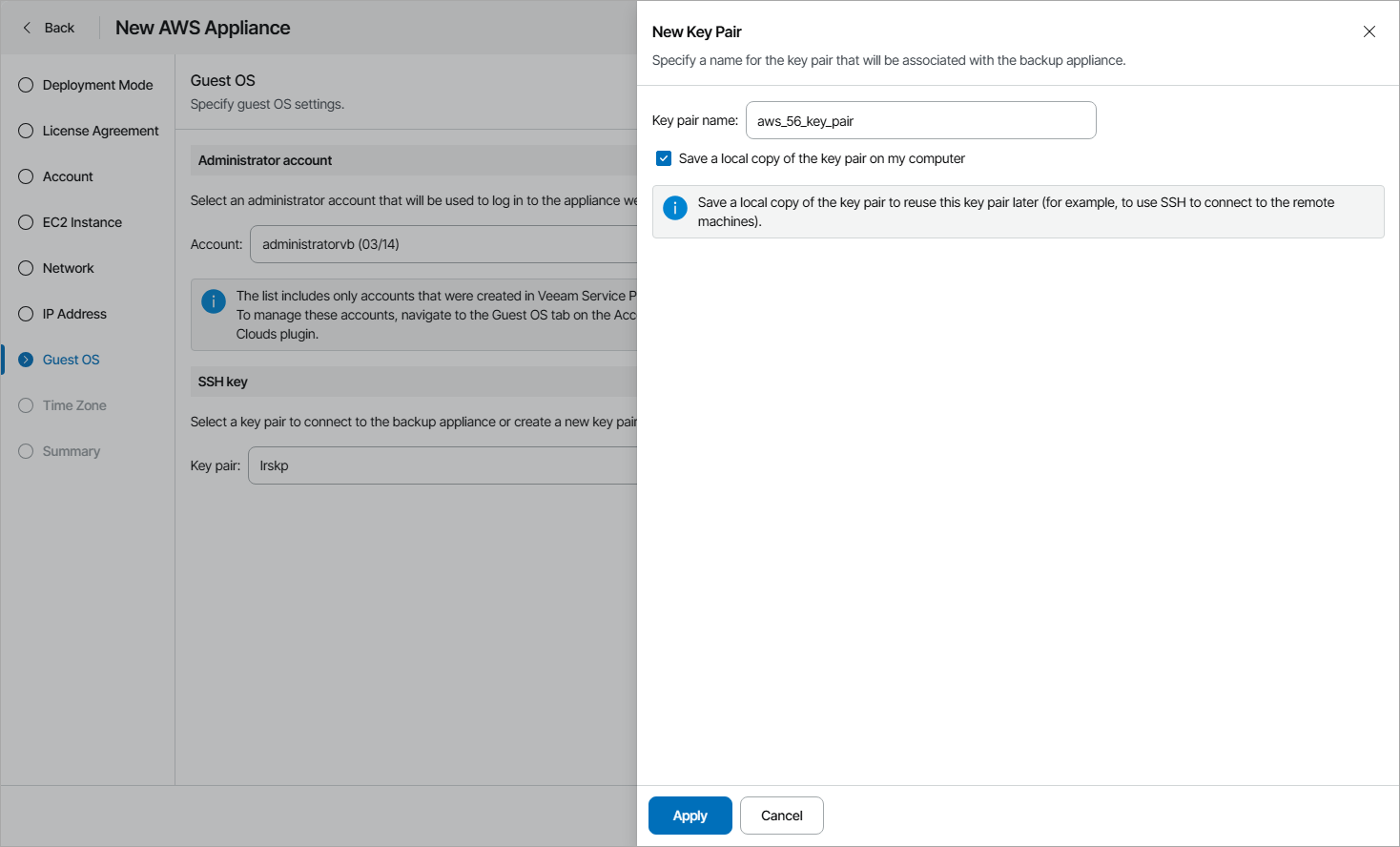Switch to Time Zone step

tap(74, 405)
